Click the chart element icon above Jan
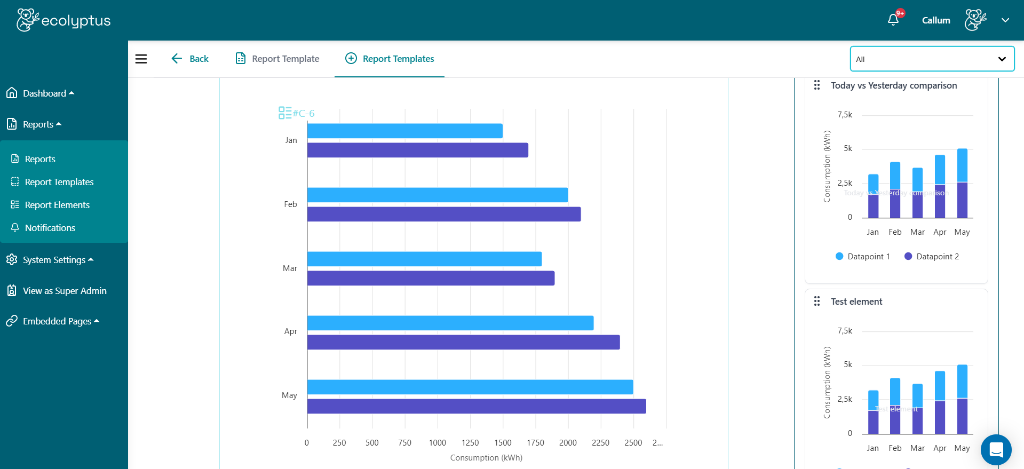The width and height of the screenshot is (1024, 469). (285, 113)
